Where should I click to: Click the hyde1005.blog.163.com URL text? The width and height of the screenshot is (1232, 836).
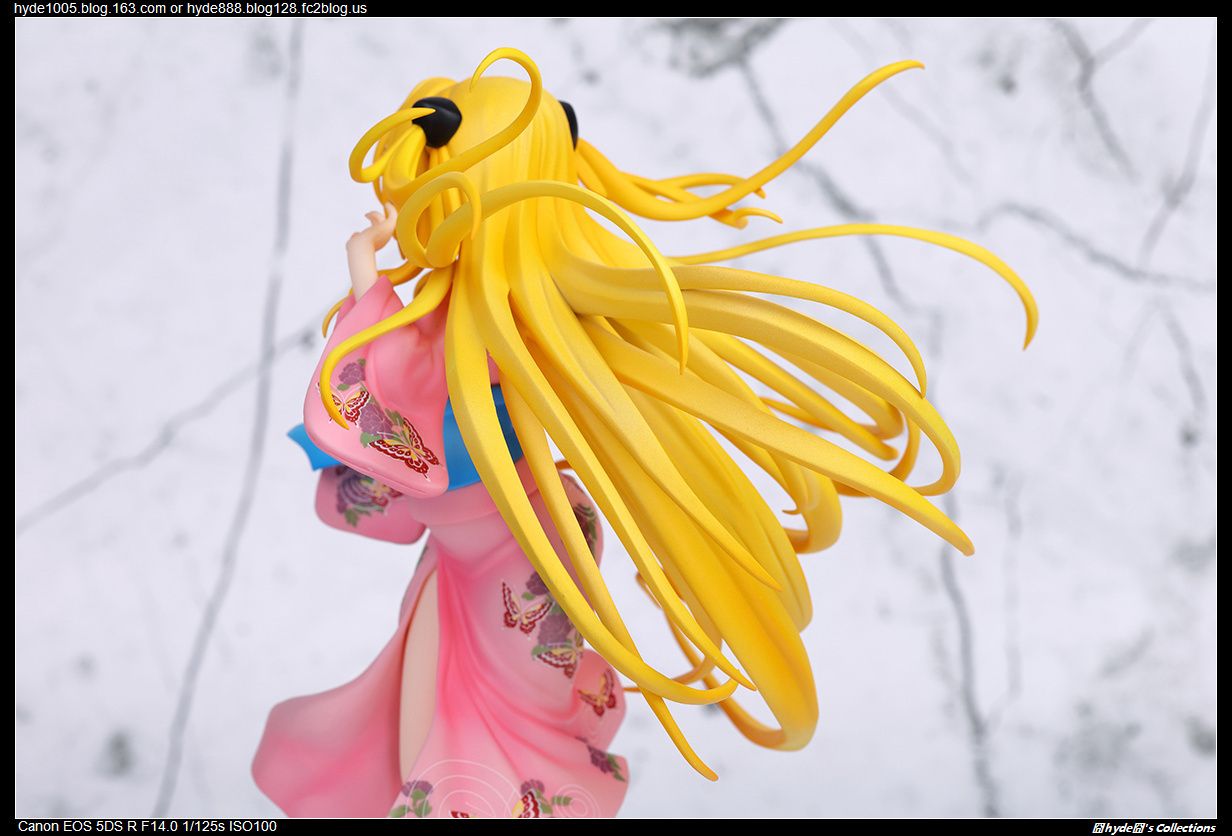coord(90,8)
